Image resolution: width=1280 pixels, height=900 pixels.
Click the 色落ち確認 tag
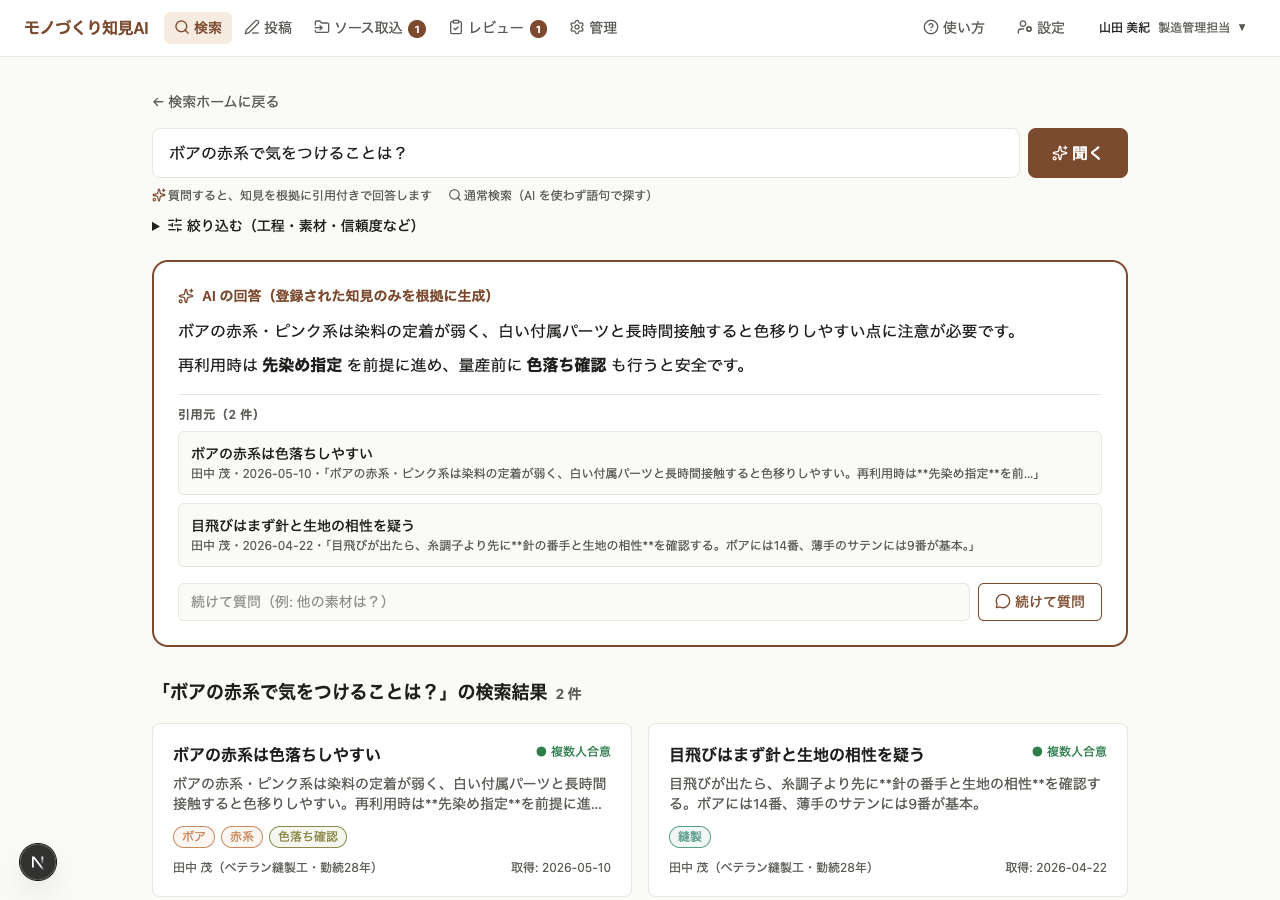(308, 837)
